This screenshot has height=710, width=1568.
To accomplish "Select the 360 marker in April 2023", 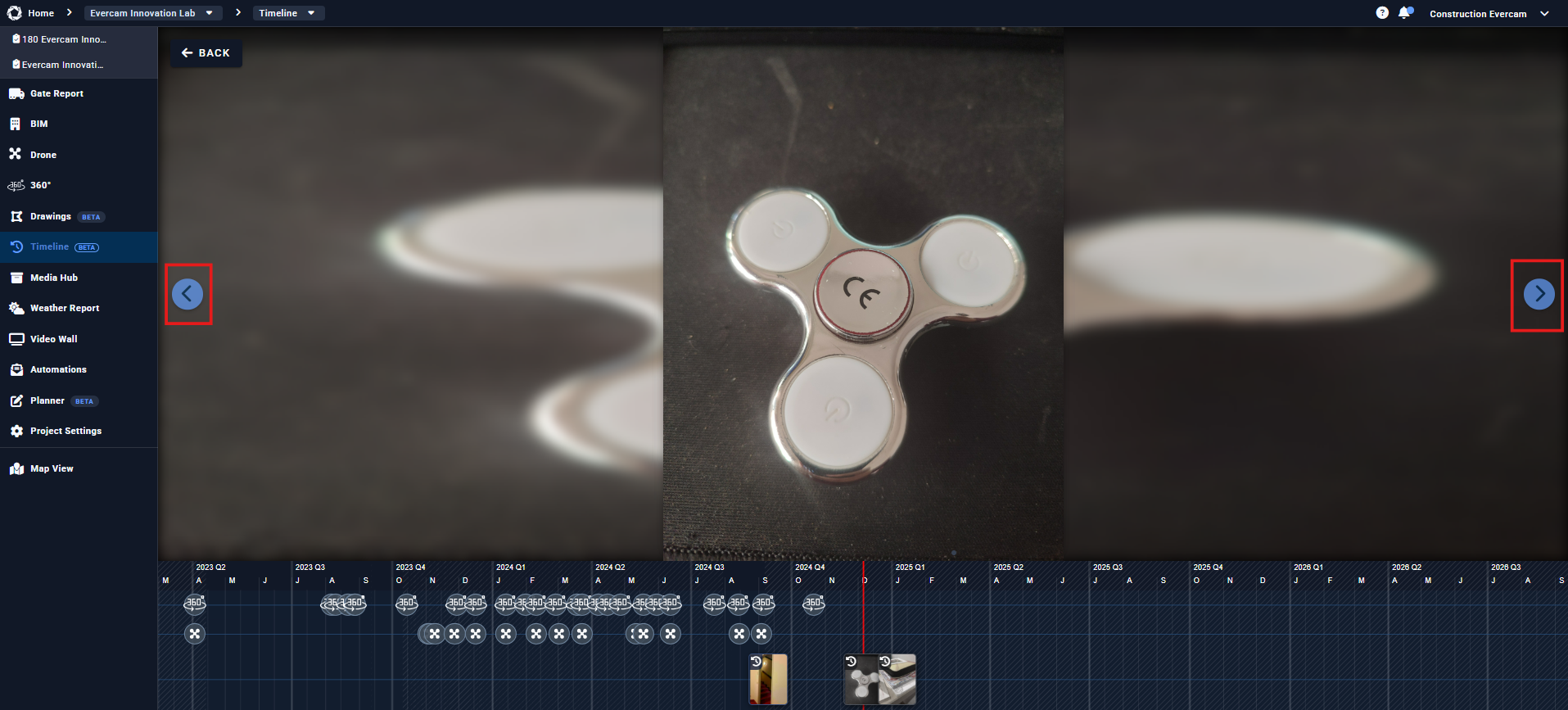I will 195,604.
